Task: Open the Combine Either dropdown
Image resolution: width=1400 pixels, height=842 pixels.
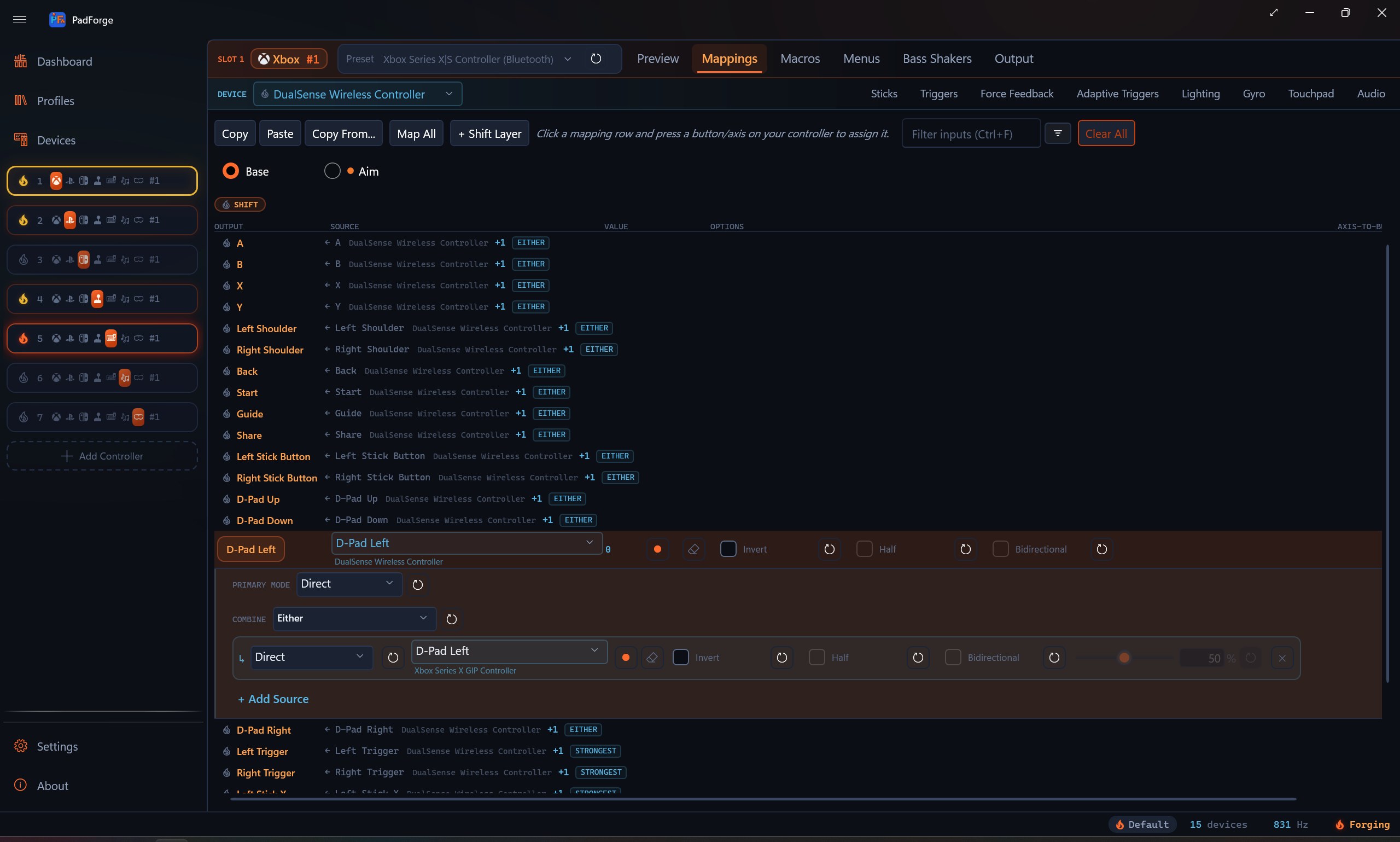Action: [x=354, y=618]
